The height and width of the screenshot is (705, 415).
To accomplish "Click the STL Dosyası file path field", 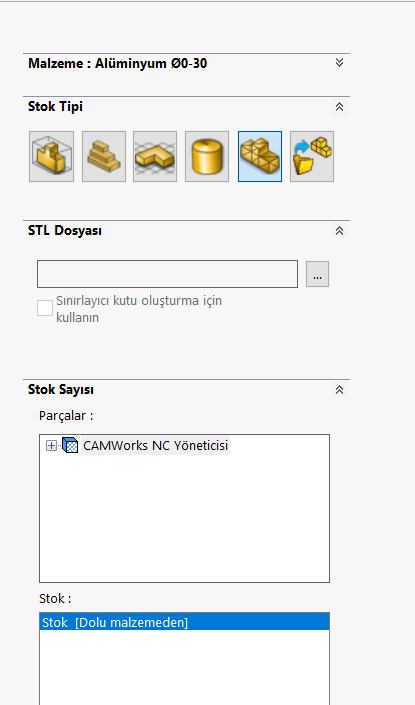I will click(x=167, y=274).
